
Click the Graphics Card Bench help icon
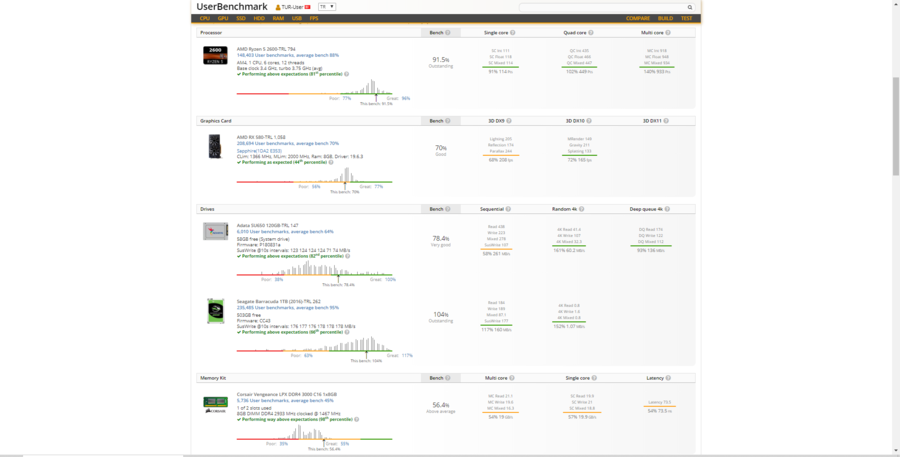click(448, 121)
